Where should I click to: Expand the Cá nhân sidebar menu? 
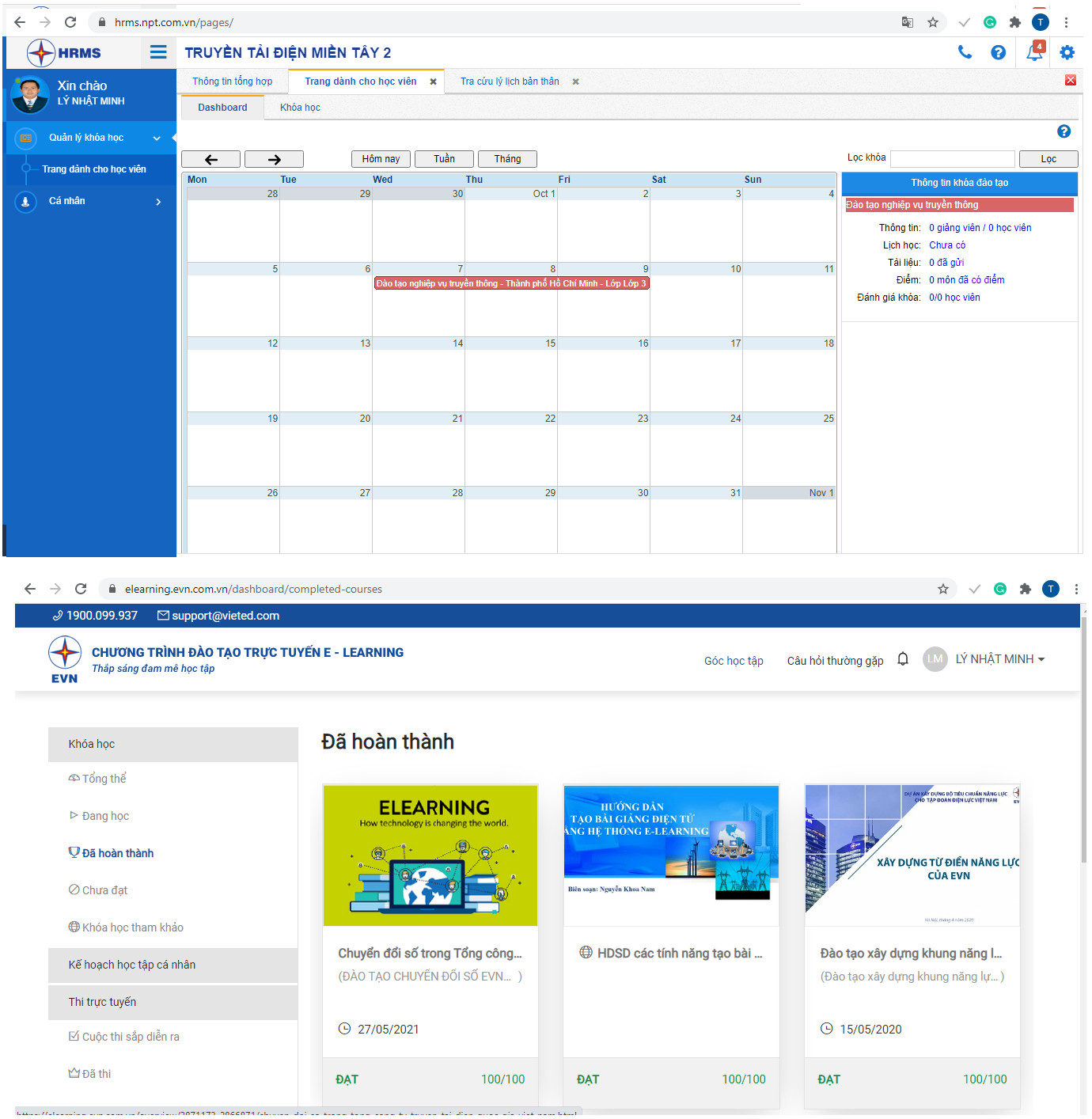(158, 202)
